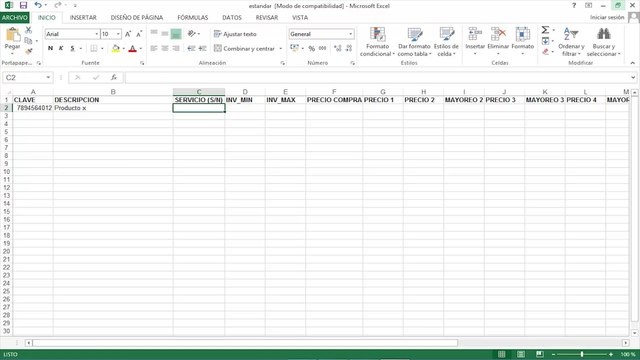The image size is (640, 360).
Task: Click Iniciar sesión link
Action: coord(607,17)
